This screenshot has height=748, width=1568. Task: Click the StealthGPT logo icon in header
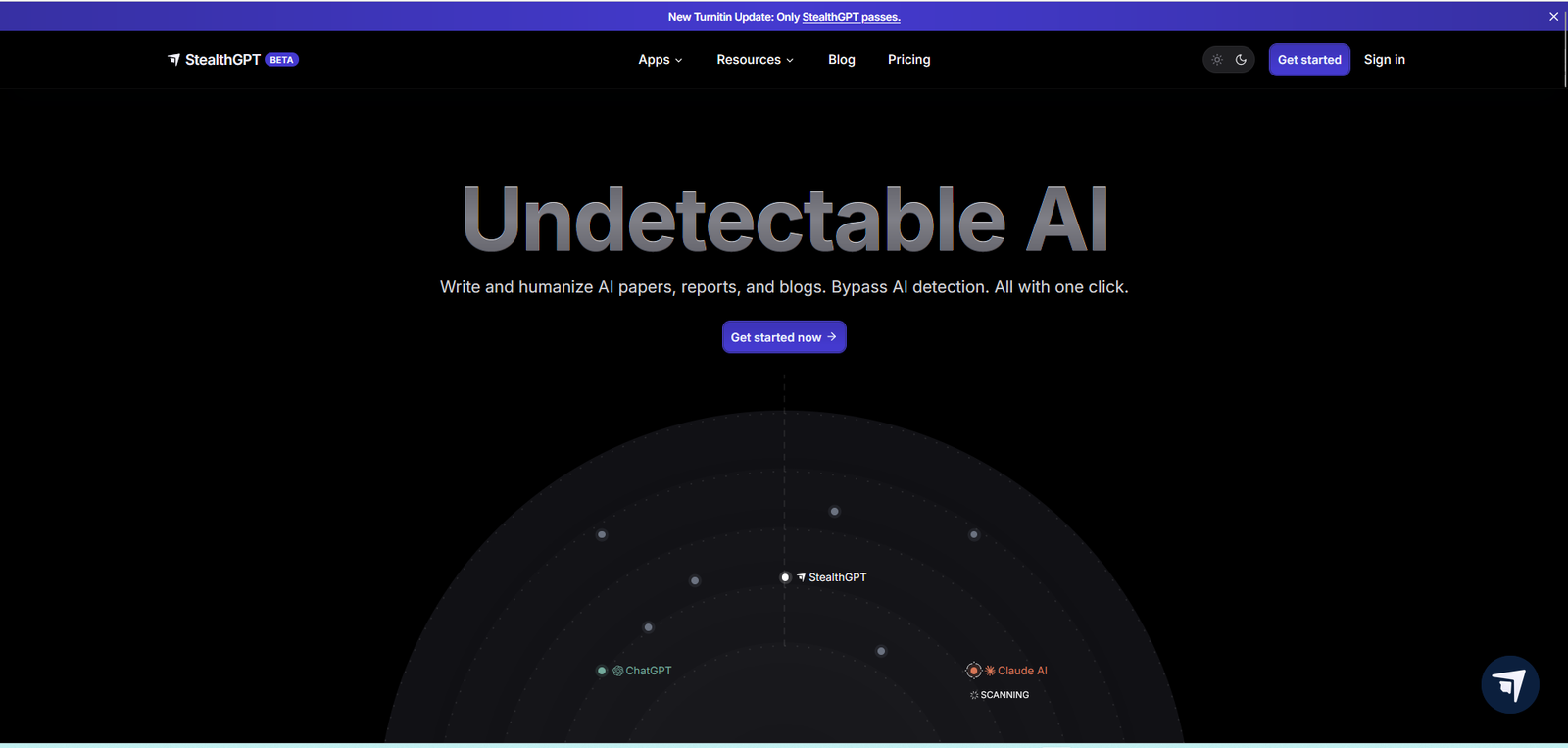point(173,60)
